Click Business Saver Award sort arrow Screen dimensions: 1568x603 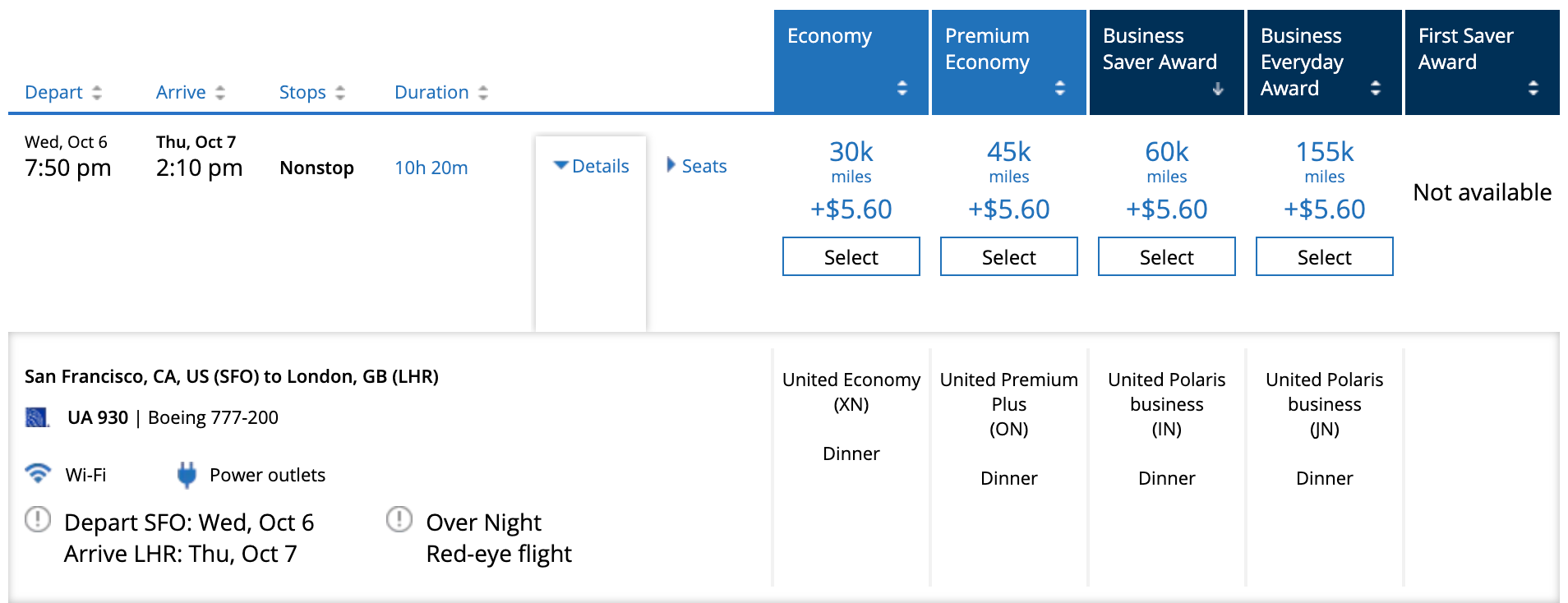click(x=1218, y=88)
